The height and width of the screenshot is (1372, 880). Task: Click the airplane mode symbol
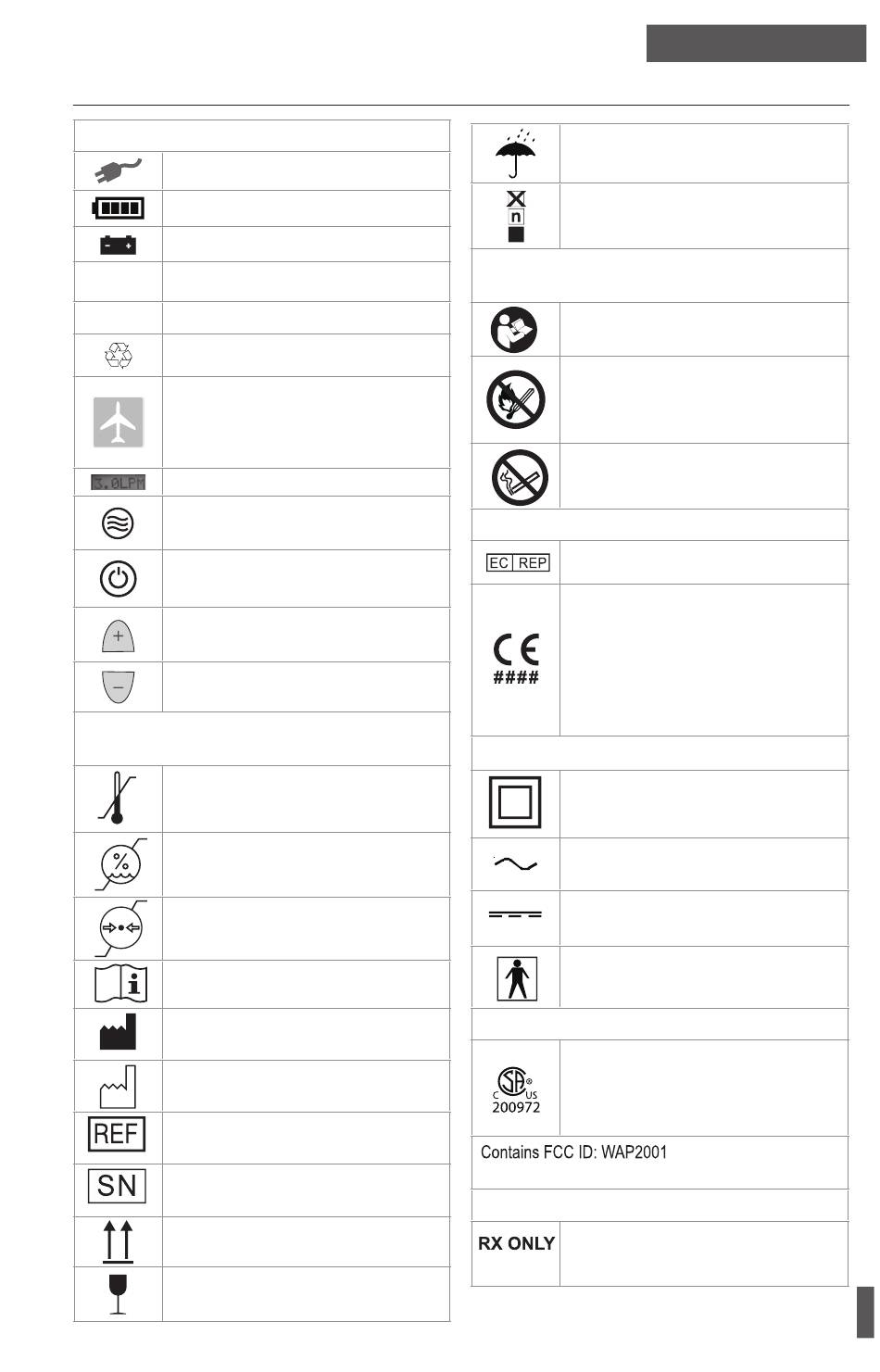[x=119, y=422]
